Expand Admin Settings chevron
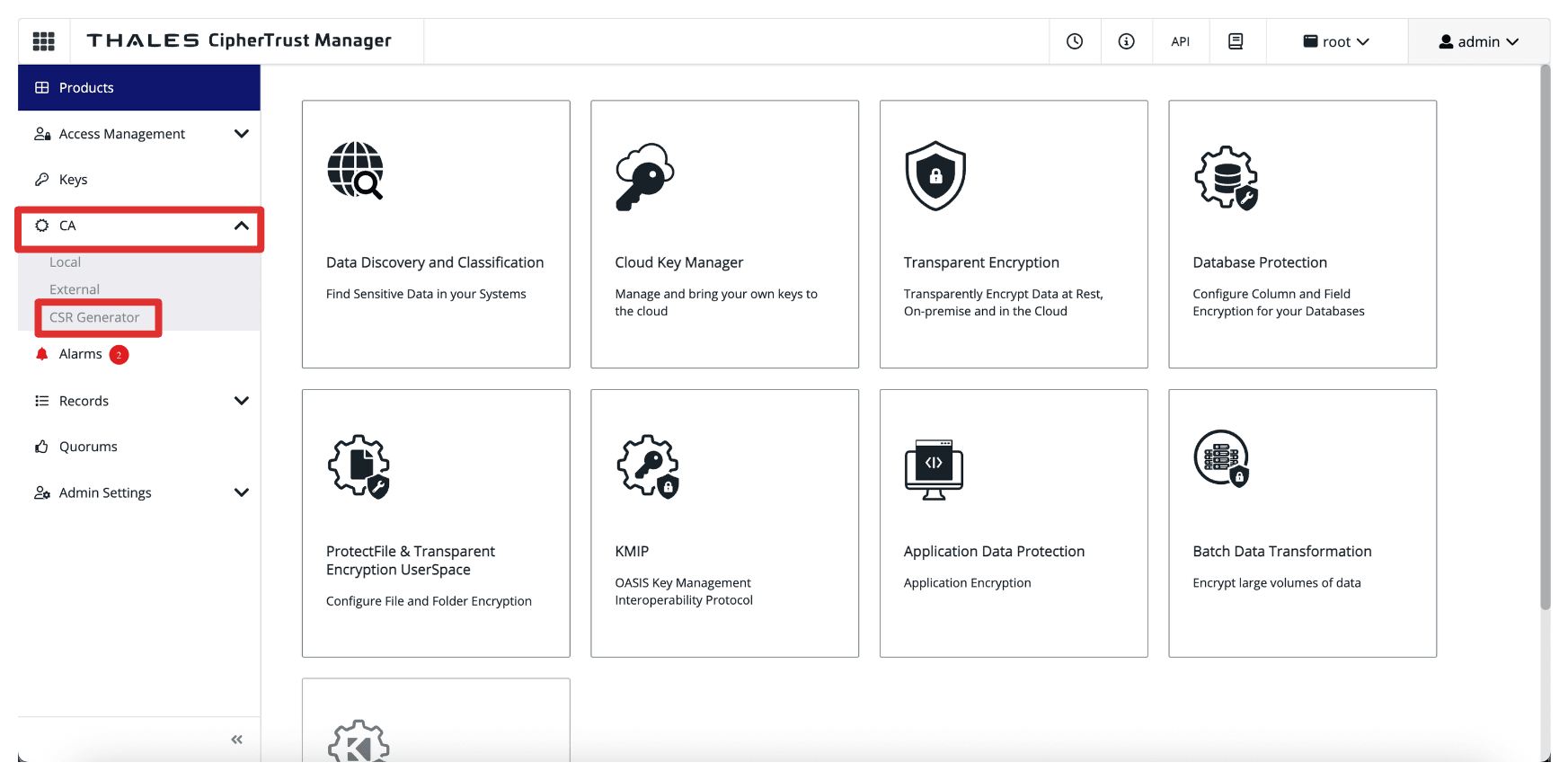 [x=241, y=492]
